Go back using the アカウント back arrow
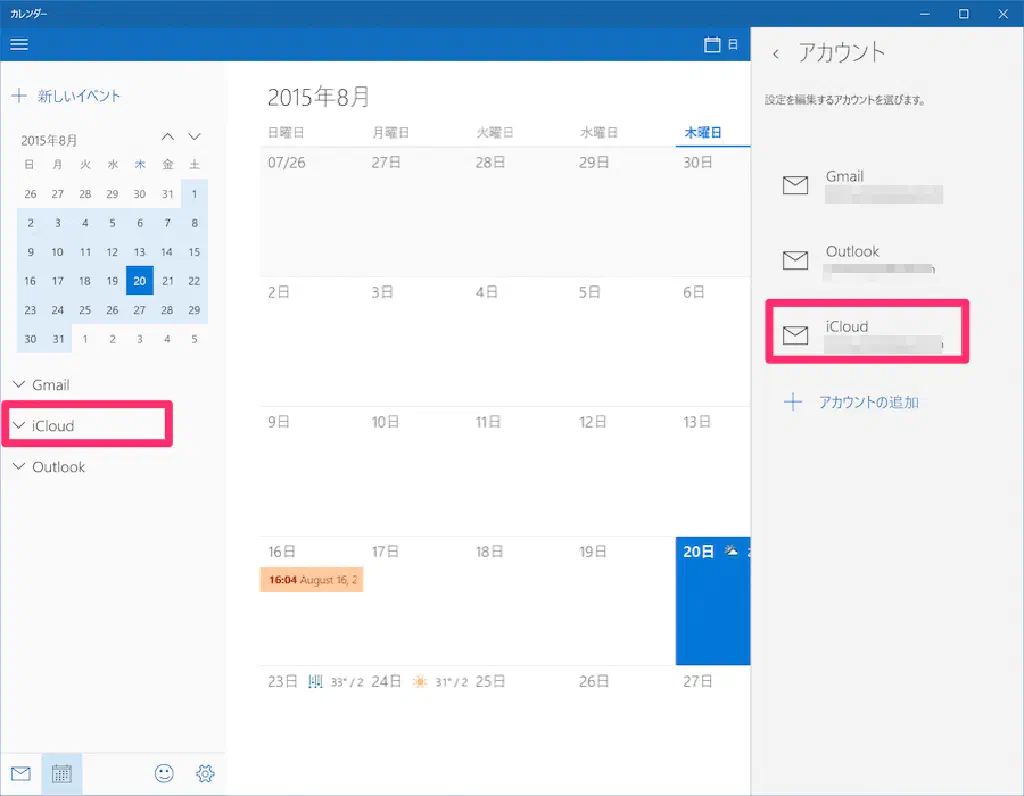 [x=776, y=54]
